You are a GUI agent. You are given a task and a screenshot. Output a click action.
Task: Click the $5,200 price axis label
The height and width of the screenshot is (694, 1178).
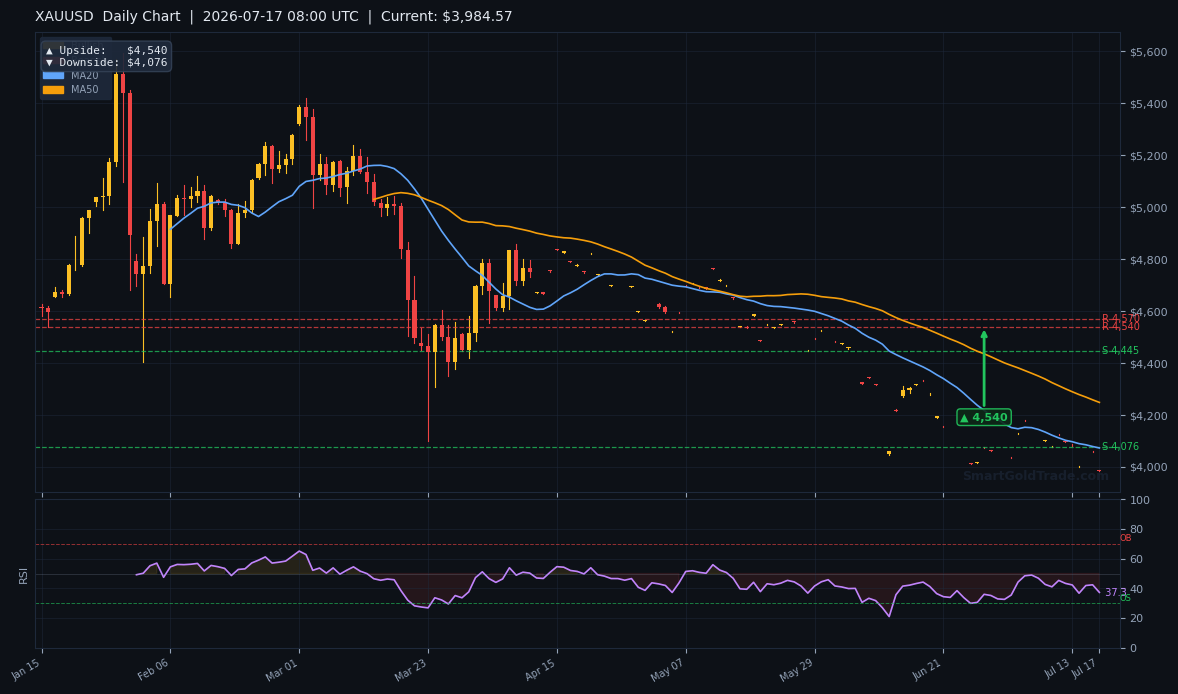(1148, 156)
